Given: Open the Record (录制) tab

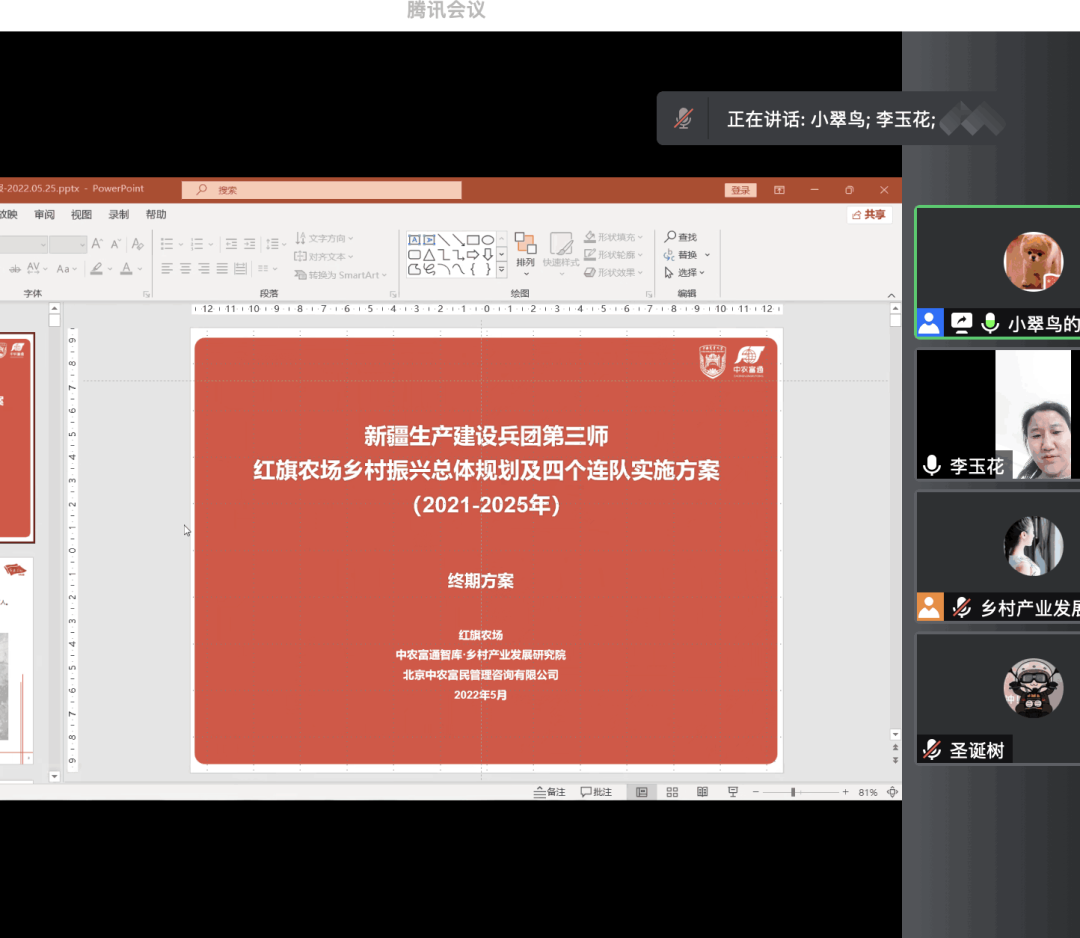Looking at the screenshot, I should (x=118, y=214).
